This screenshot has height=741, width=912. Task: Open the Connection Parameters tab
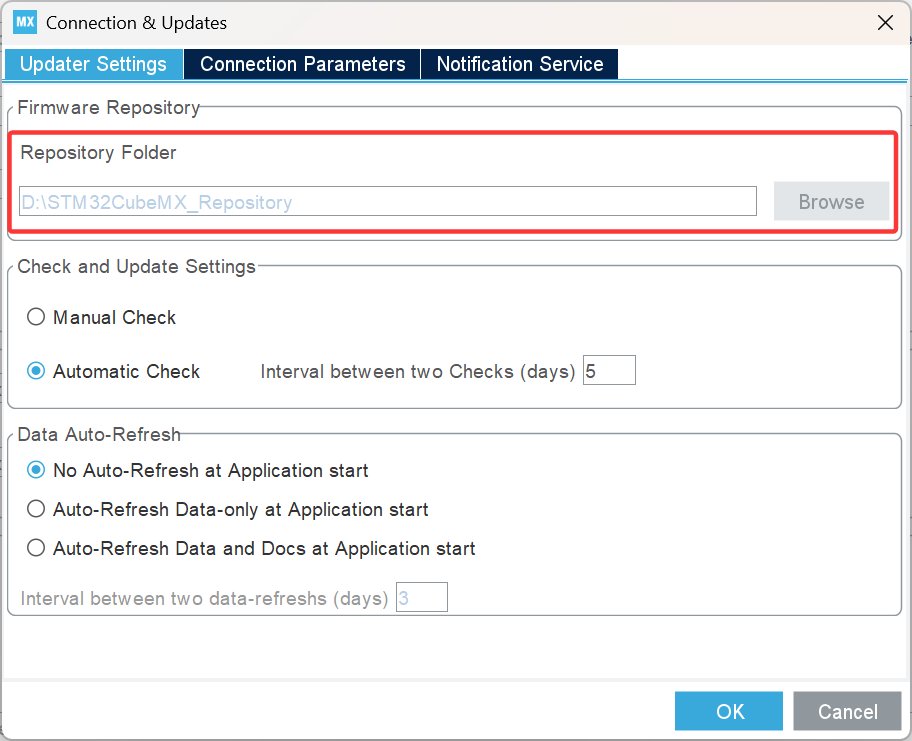302,64
